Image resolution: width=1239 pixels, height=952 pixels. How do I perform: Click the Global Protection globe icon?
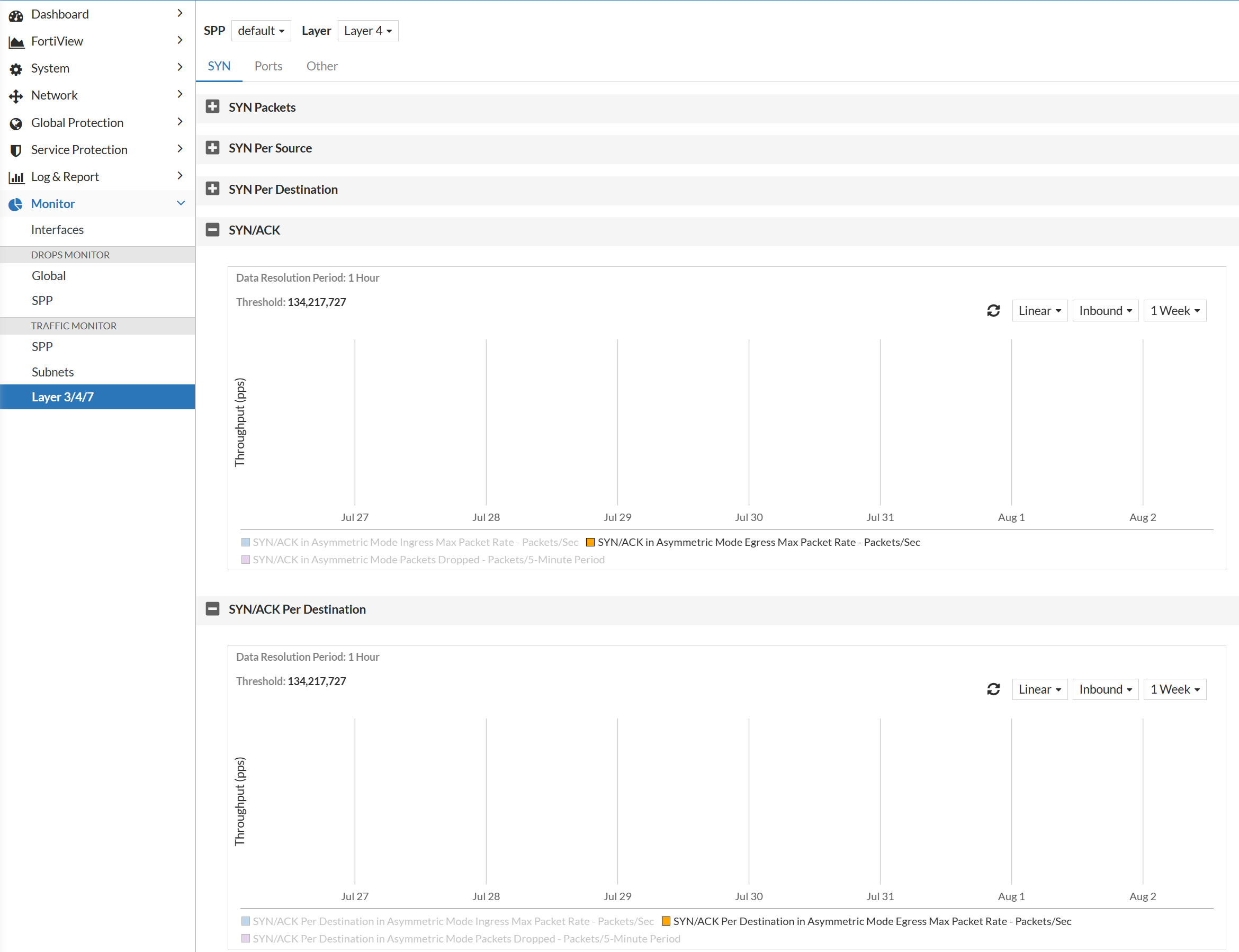16,123
